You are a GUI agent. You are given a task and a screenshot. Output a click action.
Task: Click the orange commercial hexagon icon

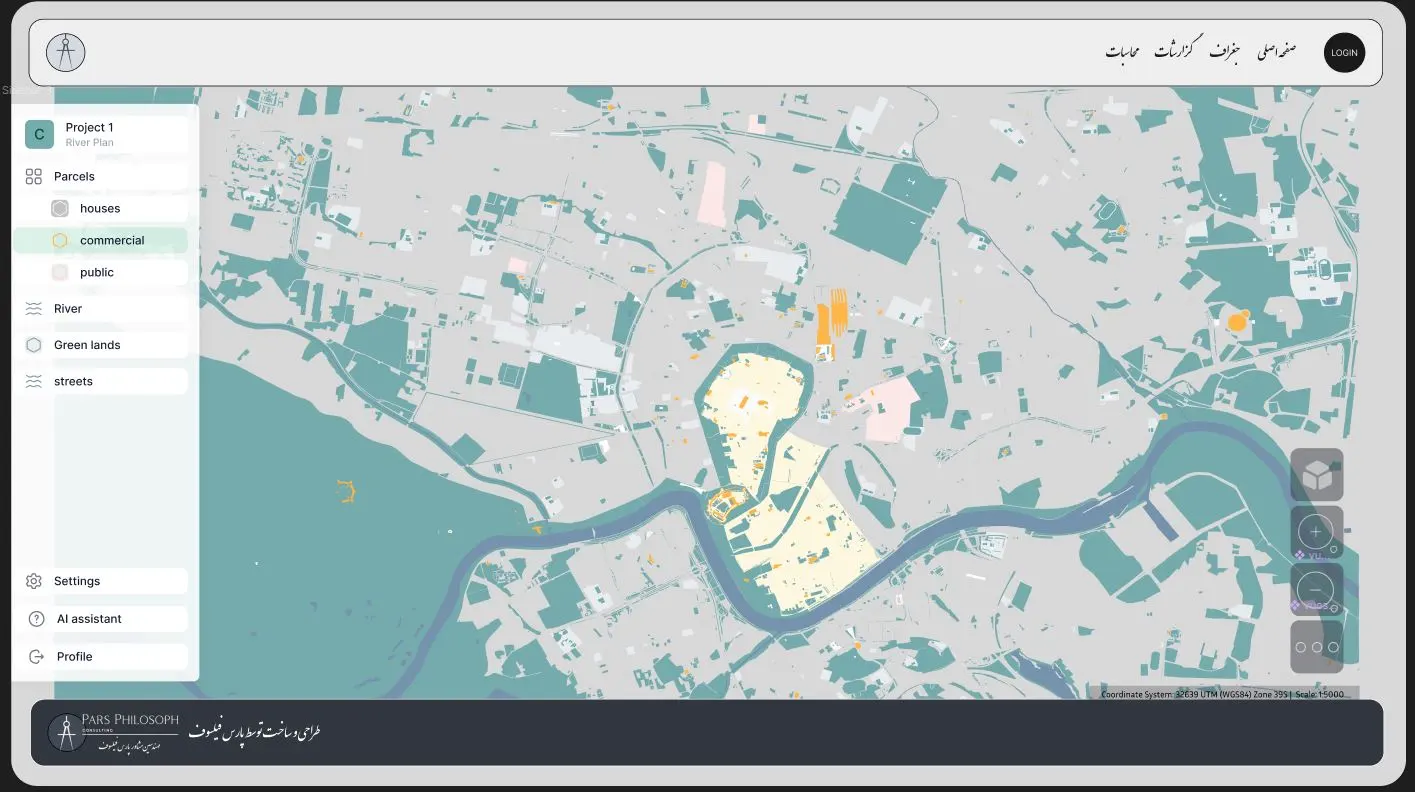[60, 240]
